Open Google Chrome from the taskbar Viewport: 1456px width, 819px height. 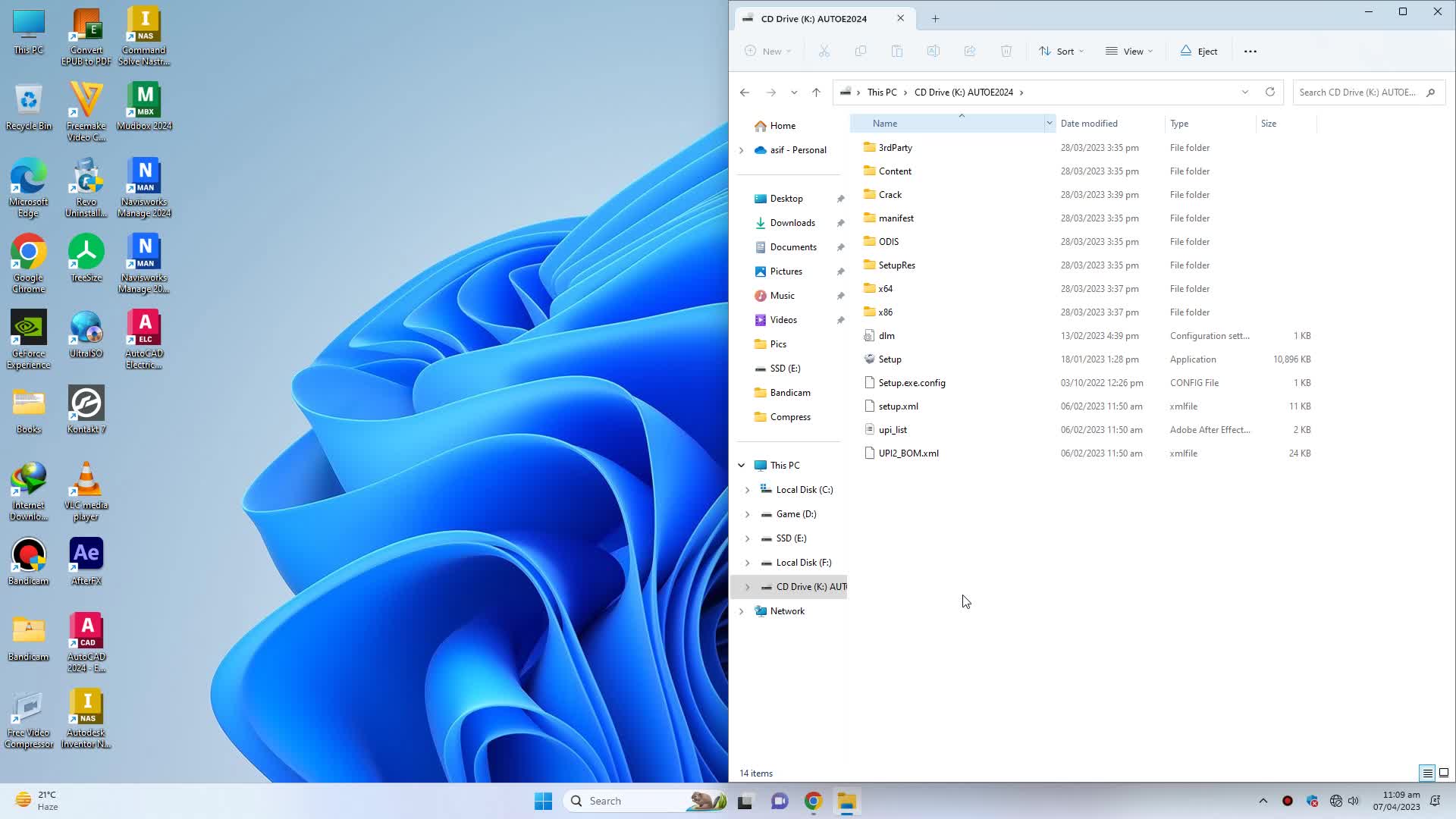813,801
